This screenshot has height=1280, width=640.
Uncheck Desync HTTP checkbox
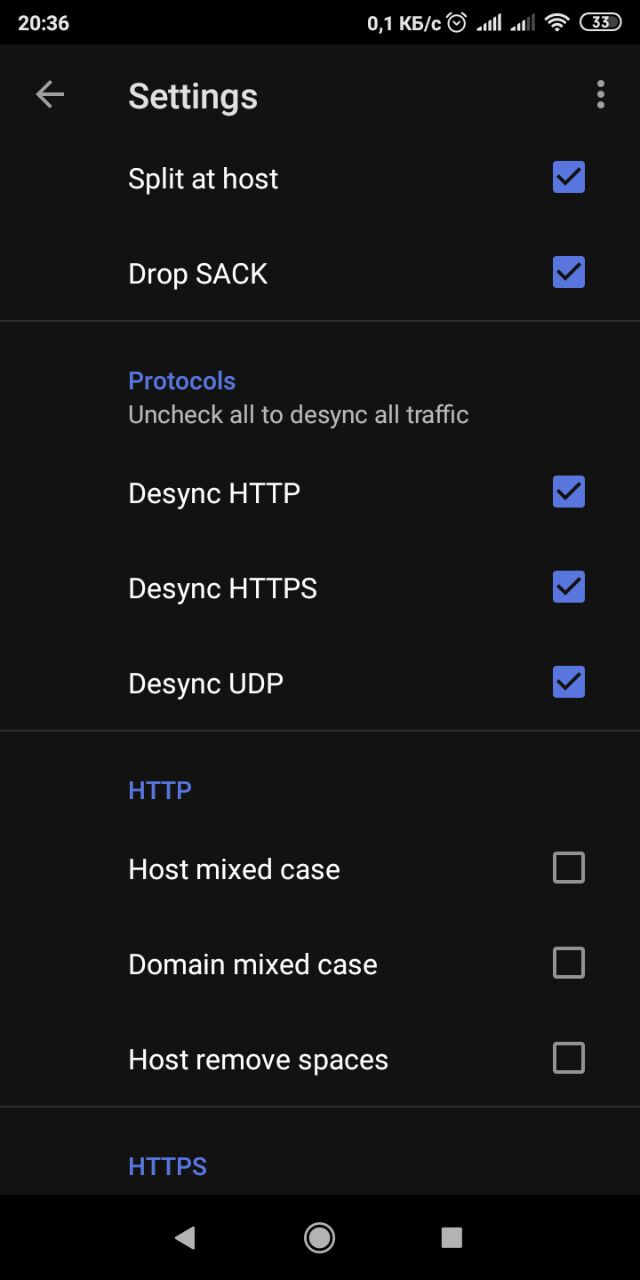click(569, 492)
